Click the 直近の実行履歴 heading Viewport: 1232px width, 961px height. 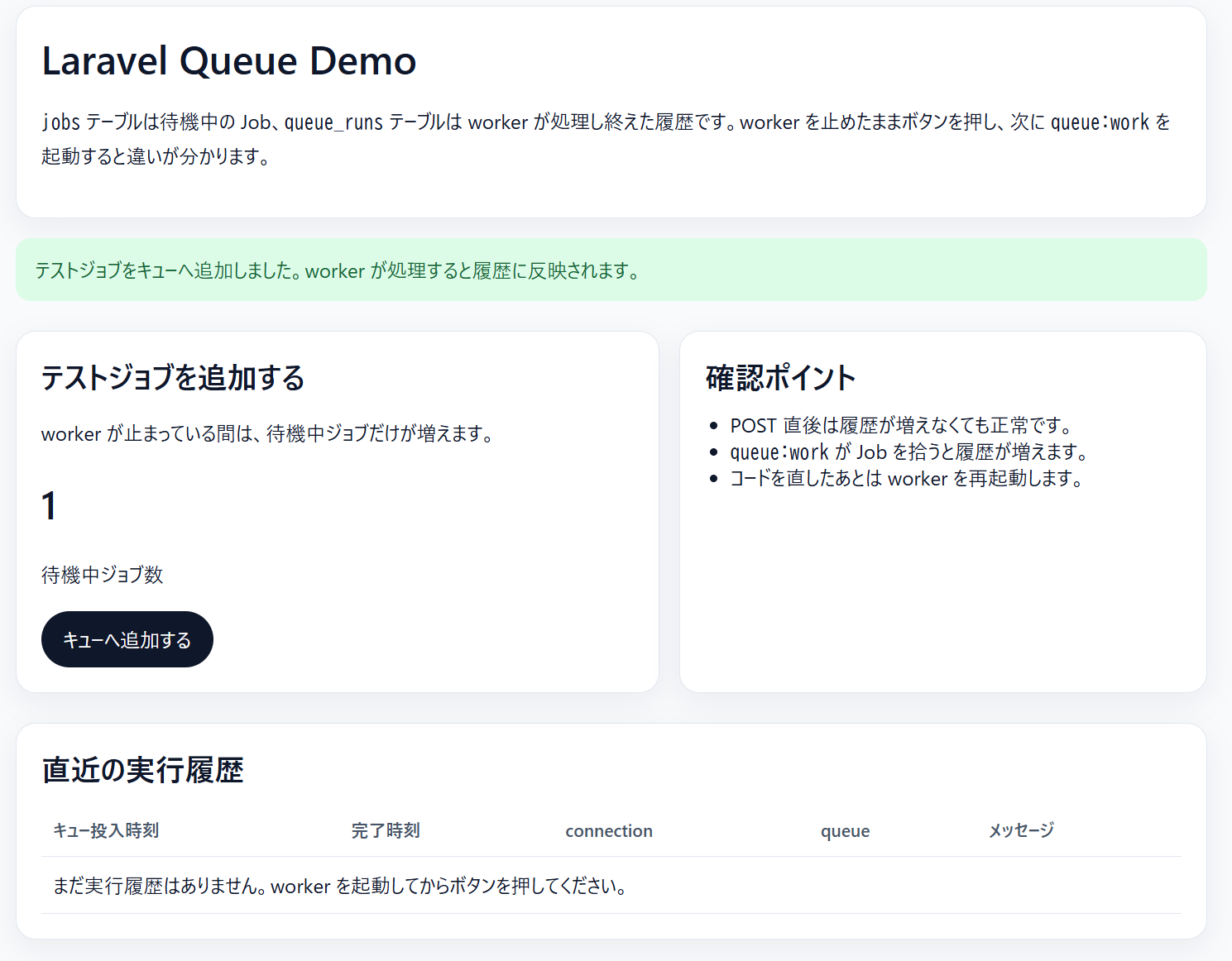click(x=142, y=769)
